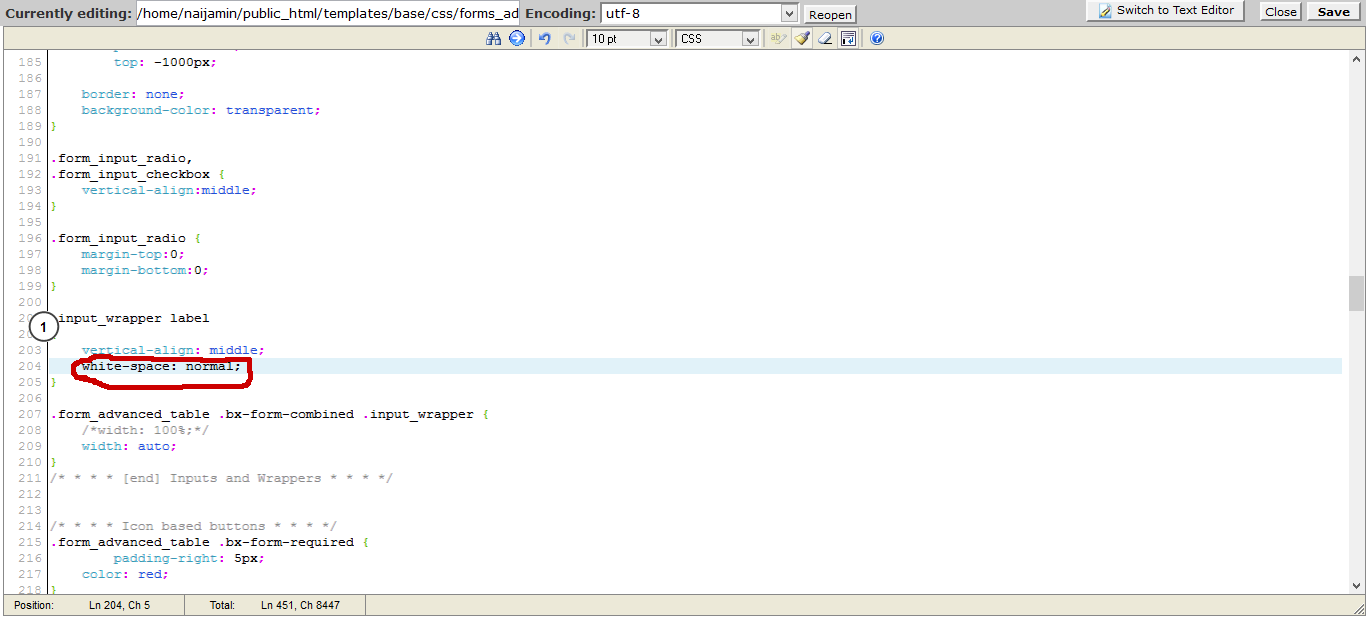
Task: Click the spell-check abc icon
Action: tap(778, 39)
